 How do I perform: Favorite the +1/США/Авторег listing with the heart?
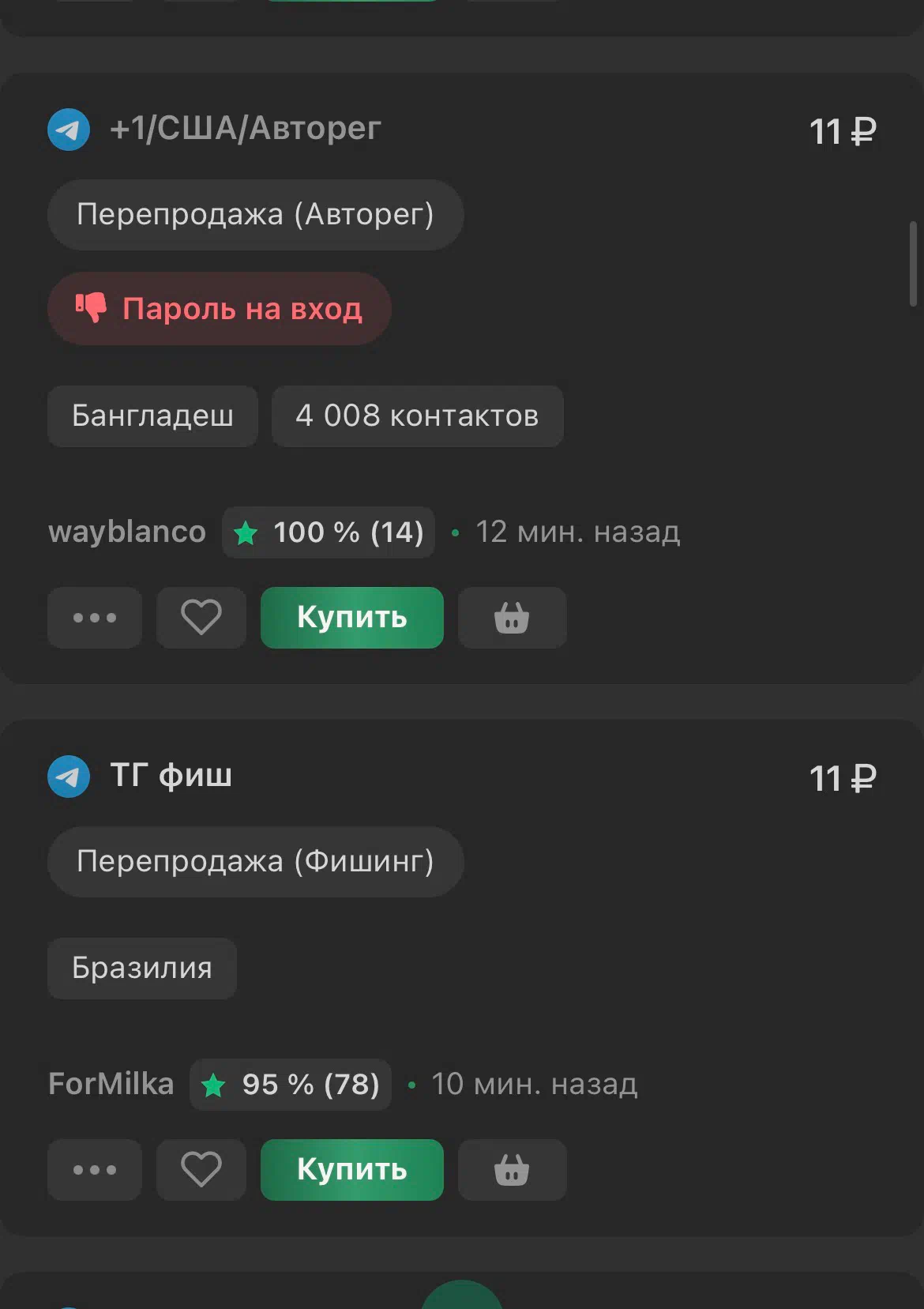[201, 618]
